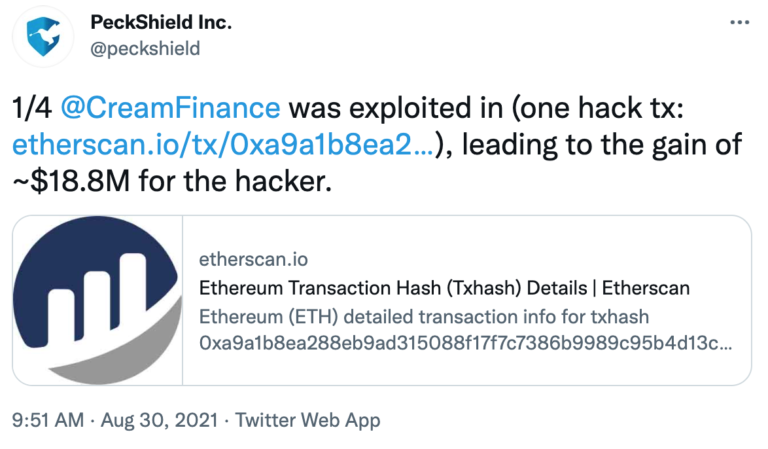Click the Twitter Web App source label
This screenshot has width=768, height=449.
point(308,420)
